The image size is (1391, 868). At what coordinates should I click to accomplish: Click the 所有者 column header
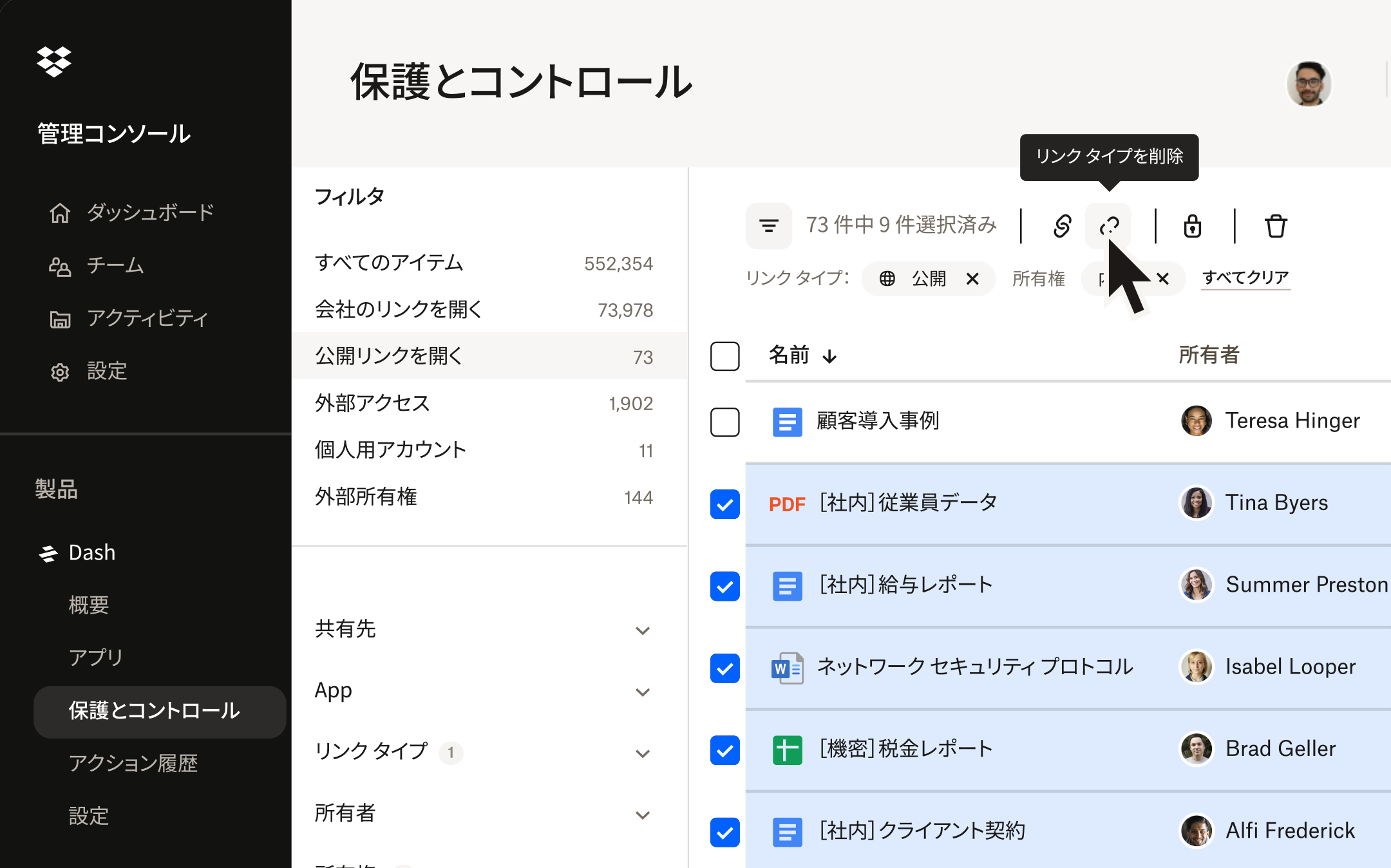tap(1209, 355)
